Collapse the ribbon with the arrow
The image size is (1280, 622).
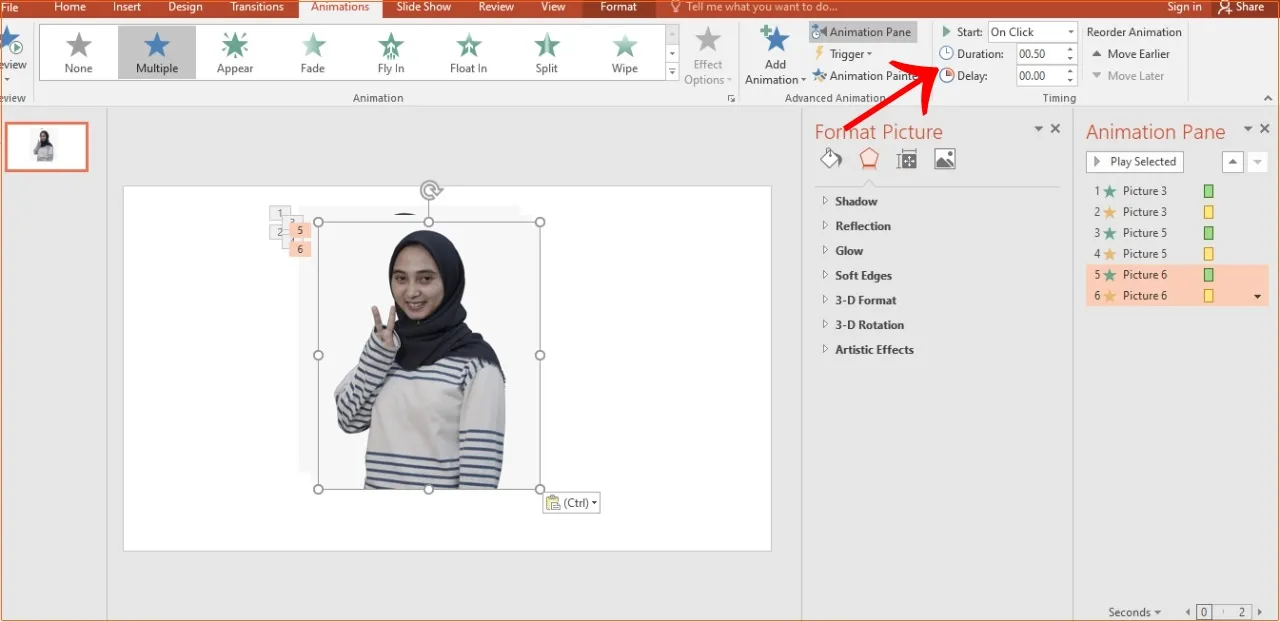coord(1268,98)
